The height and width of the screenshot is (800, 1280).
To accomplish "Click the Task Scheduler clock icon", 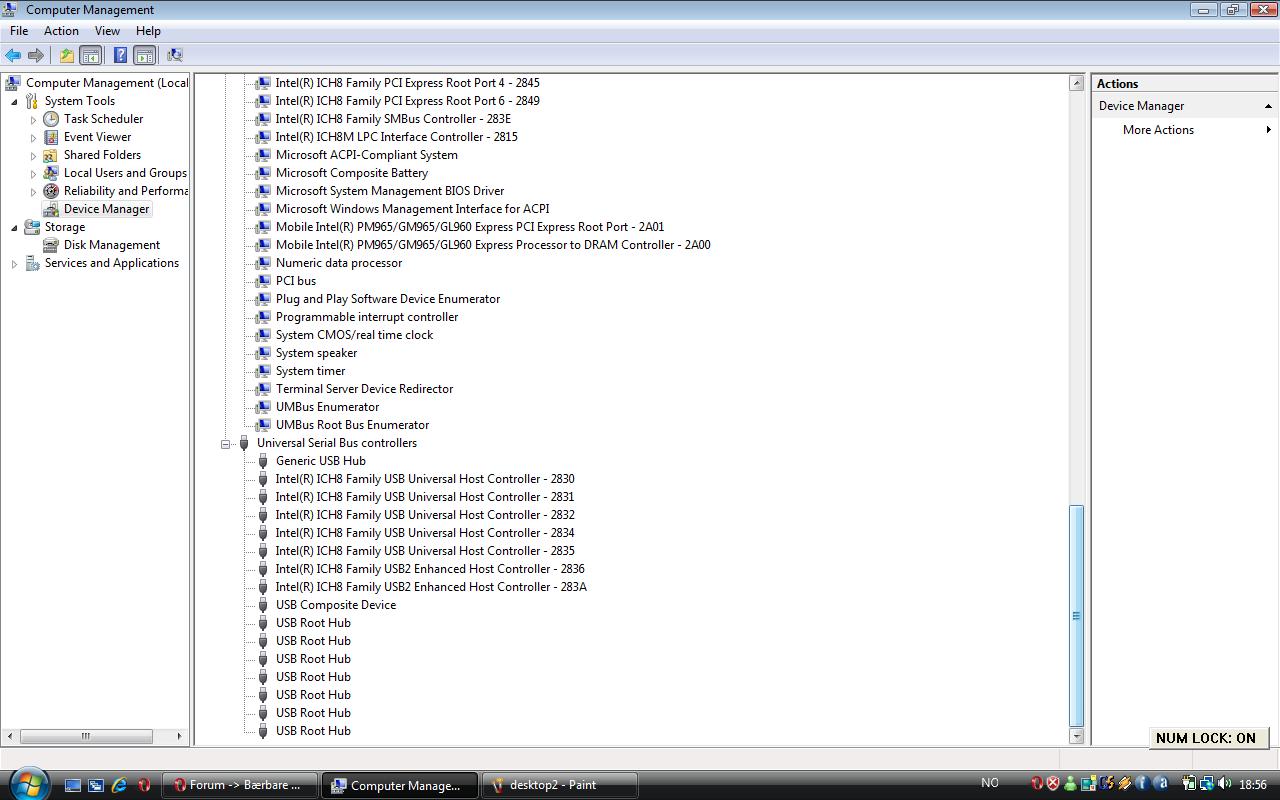I will coord(51,119).
